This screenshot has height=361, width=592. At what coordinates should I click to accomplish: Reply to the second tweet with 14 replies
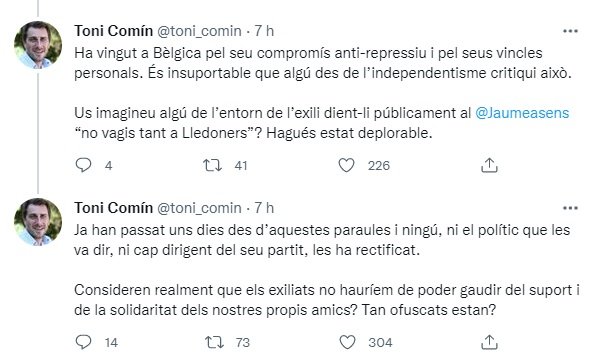click(x=83, y=342)
